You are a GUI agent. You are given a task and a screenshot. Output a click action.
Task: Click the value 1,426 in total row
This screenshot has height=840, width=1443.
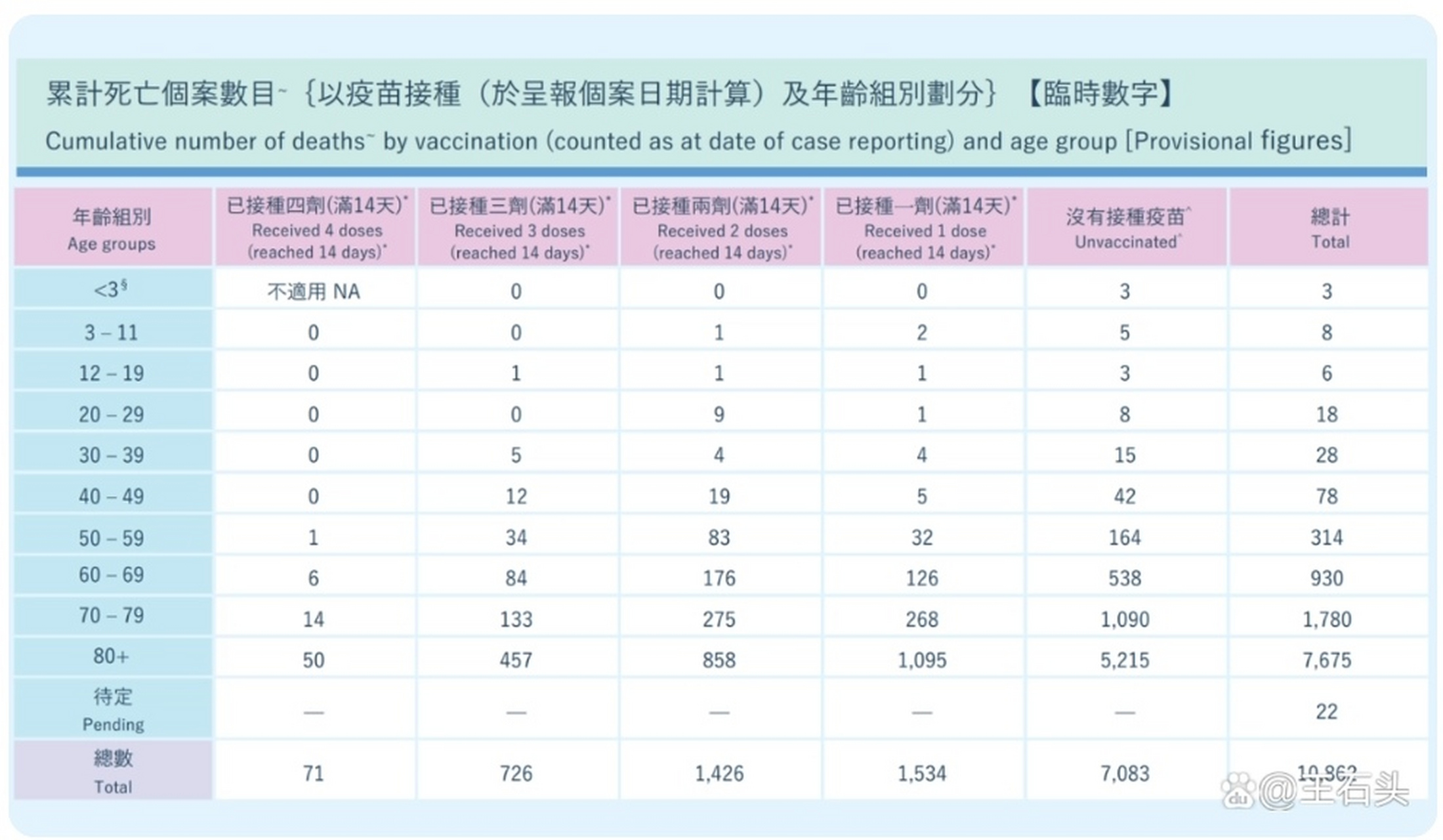(x=720, y=773)
